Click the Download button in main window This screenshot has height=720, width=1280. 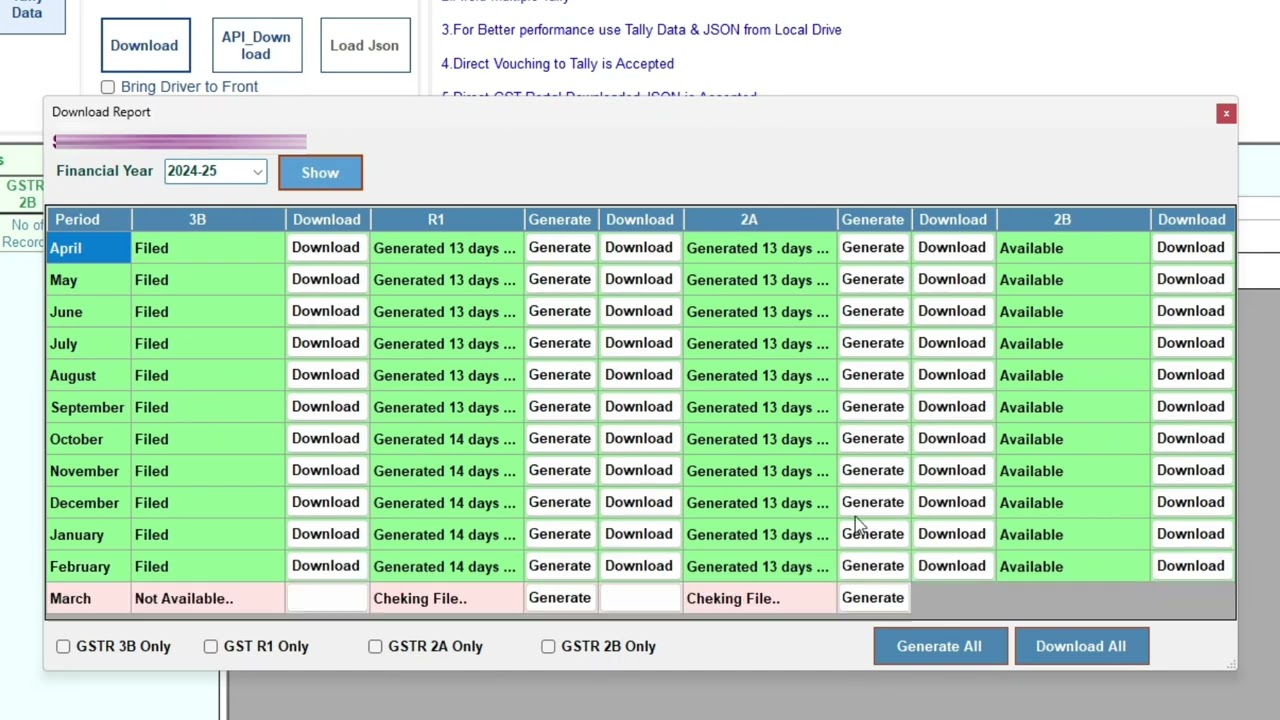click(x=145, y=45)
